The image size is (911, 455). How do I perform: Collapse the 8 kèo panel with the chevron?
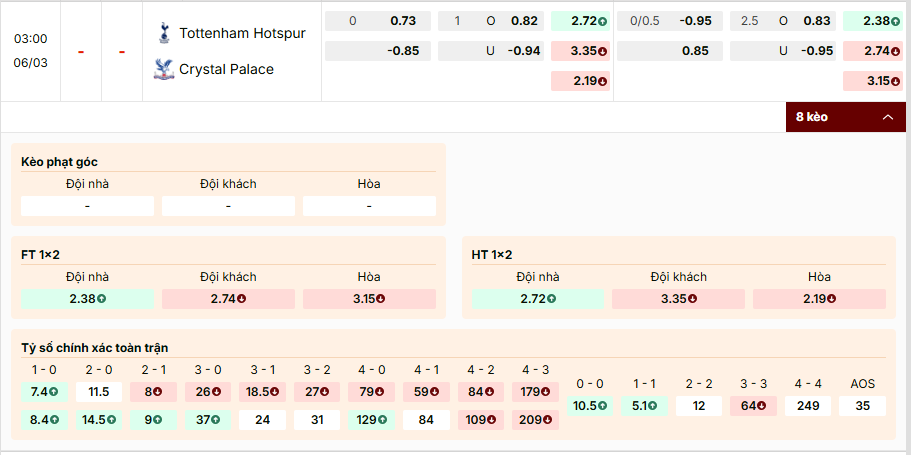pyautogui.click(x=887, y=117)
